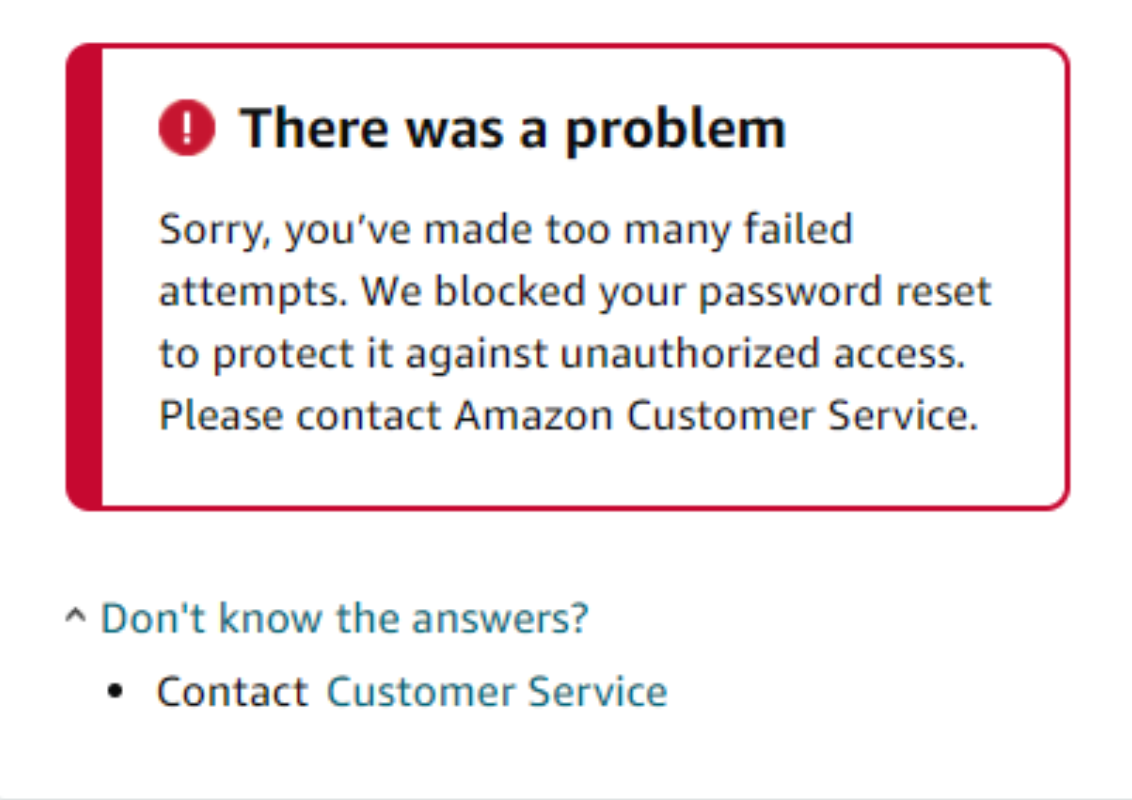The height and width of the screenshot is (800, 1132).
Task: Collapse the caret beside Don't know the answers
Action: pos(75,619)
